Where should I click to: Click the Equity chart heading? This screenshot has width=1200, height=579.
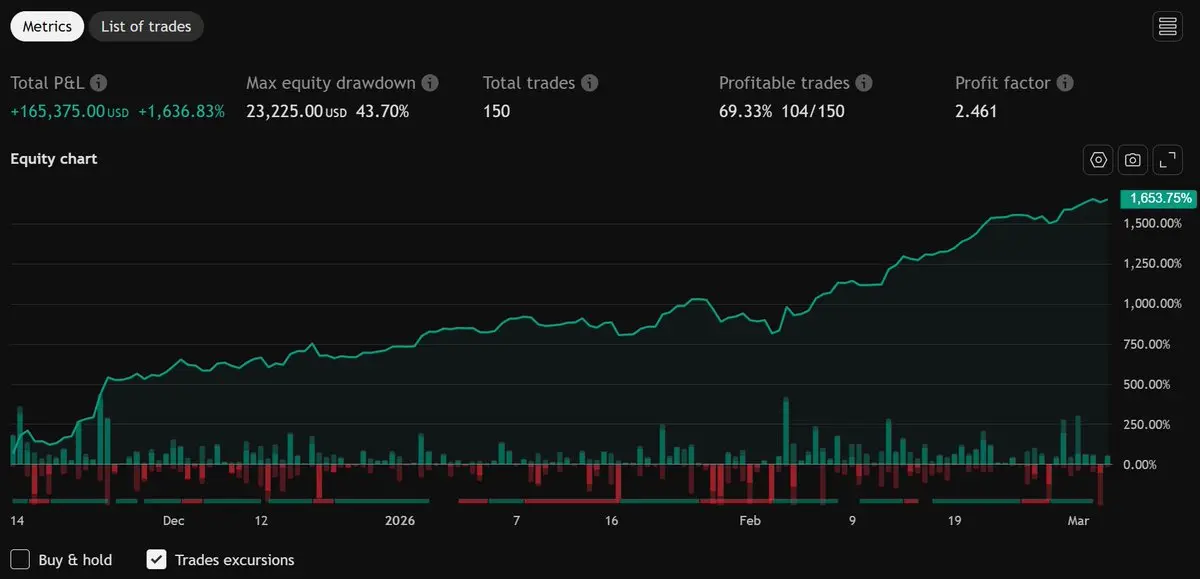pos(54,159)
